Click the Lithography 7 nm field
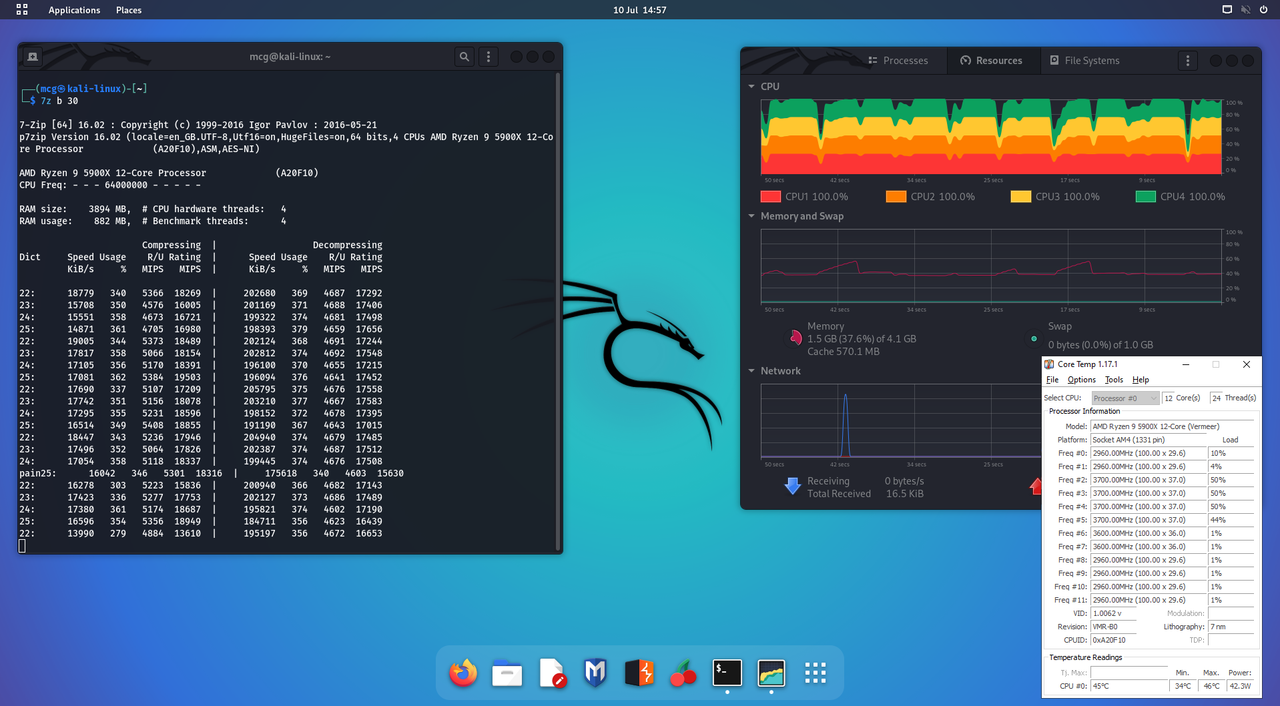 1231,627
